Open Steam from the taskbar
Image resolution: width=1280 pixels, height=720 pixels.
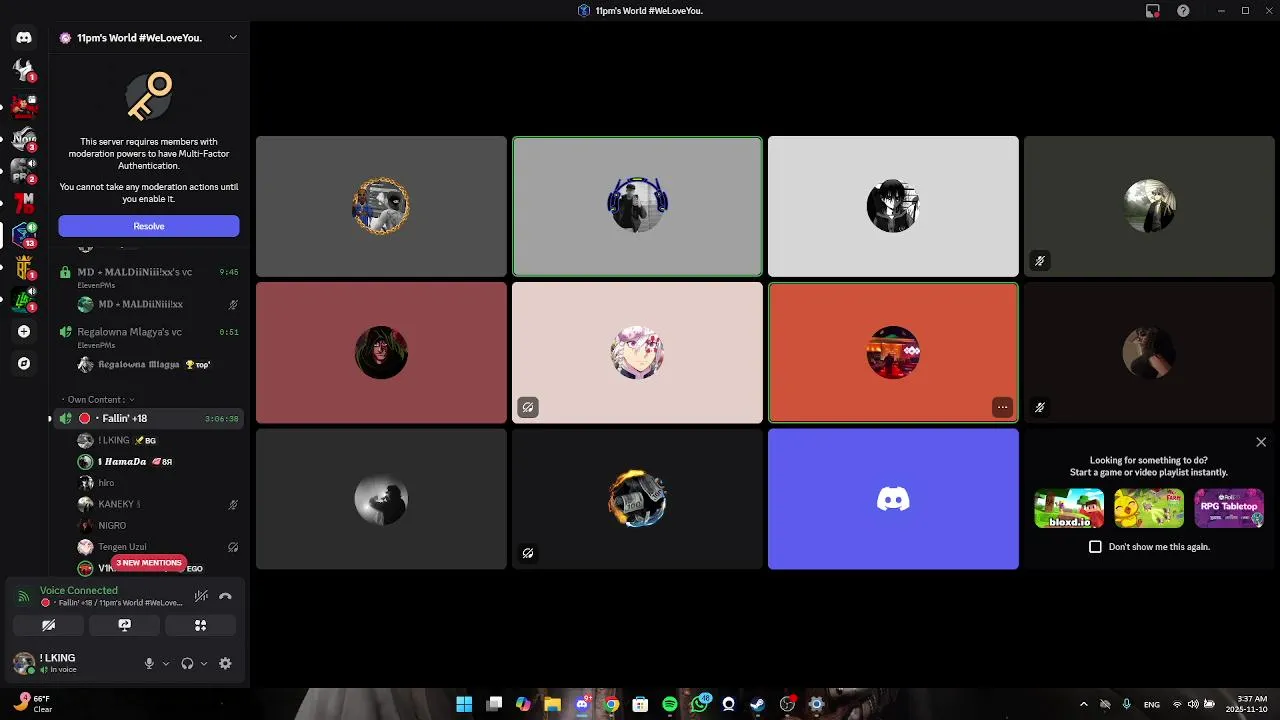[757, 704]
